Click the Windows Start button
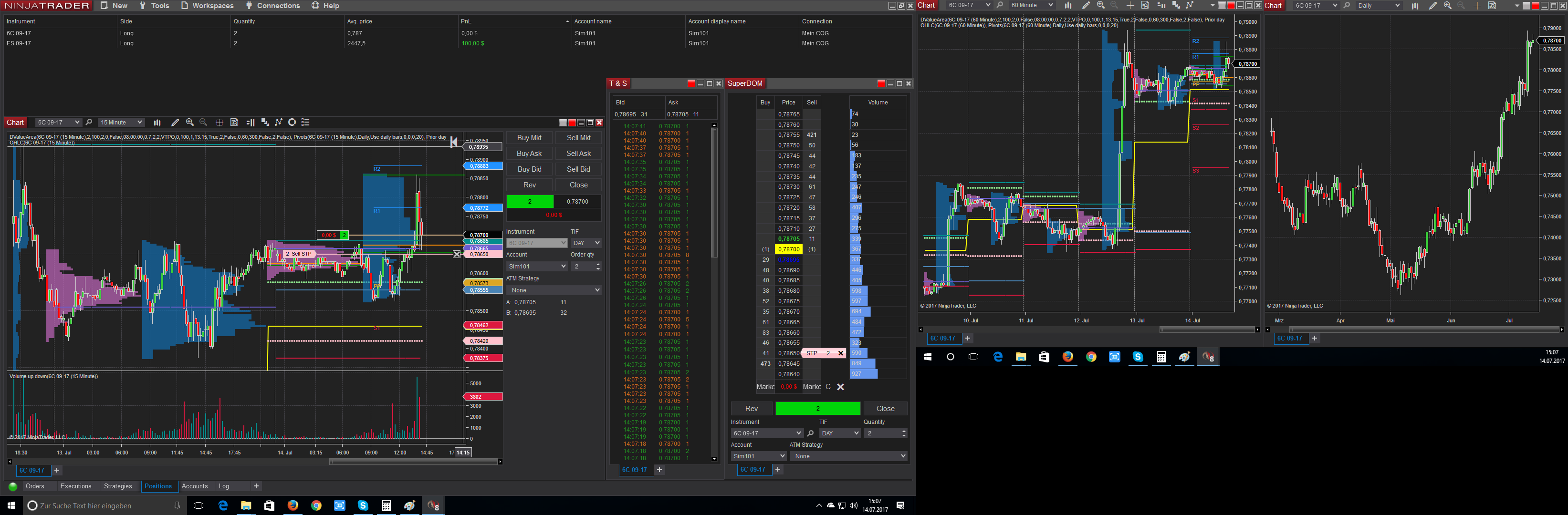 (11, 505)
